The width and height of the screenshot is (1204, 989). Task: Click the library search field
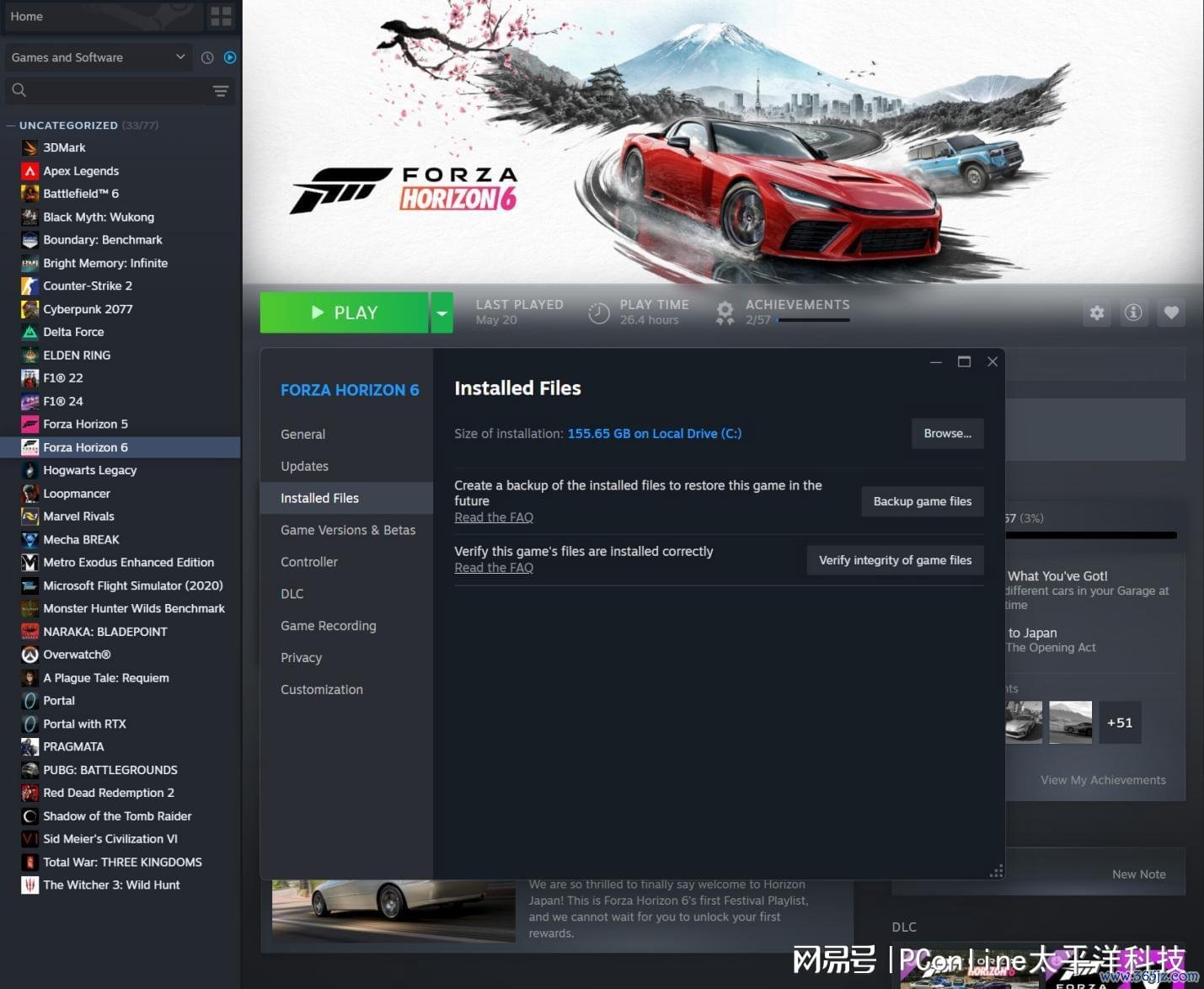click(119, 90)
